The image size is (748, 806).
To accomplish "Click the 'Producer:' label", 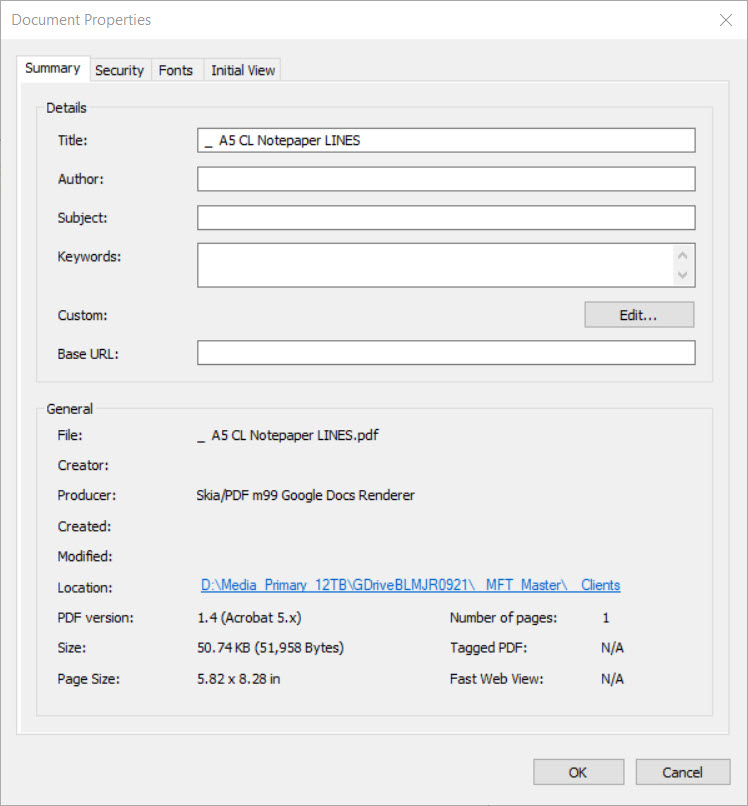I will (86, 496).
